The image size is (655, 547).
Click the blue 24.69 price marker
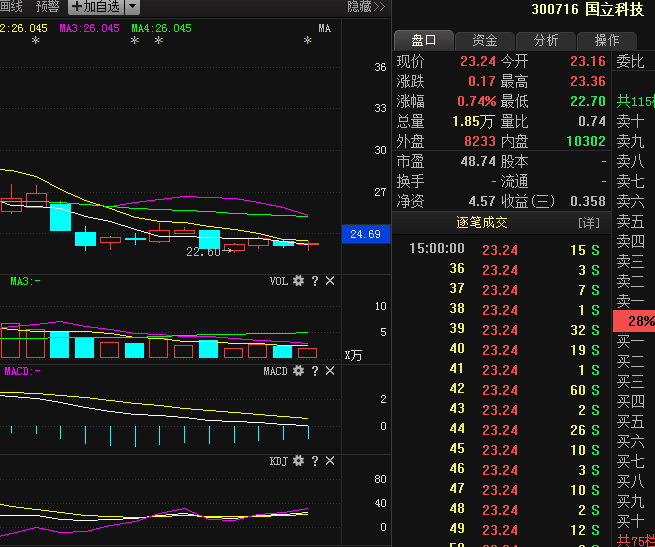(x=366, y=234)
